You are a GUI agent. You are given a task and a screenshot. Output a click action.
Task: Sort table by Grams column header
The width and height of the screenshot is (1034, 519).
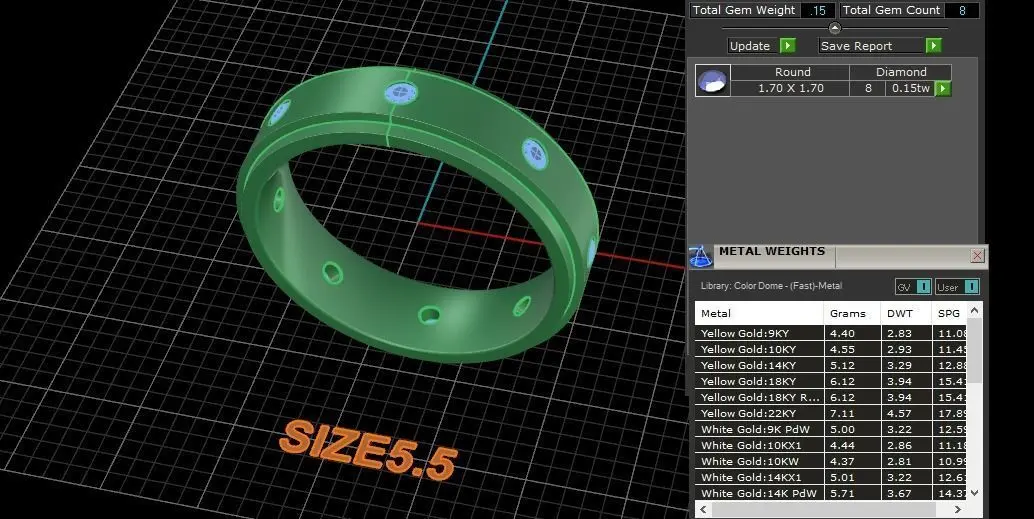pyautogui.click(x=852, y=313)
